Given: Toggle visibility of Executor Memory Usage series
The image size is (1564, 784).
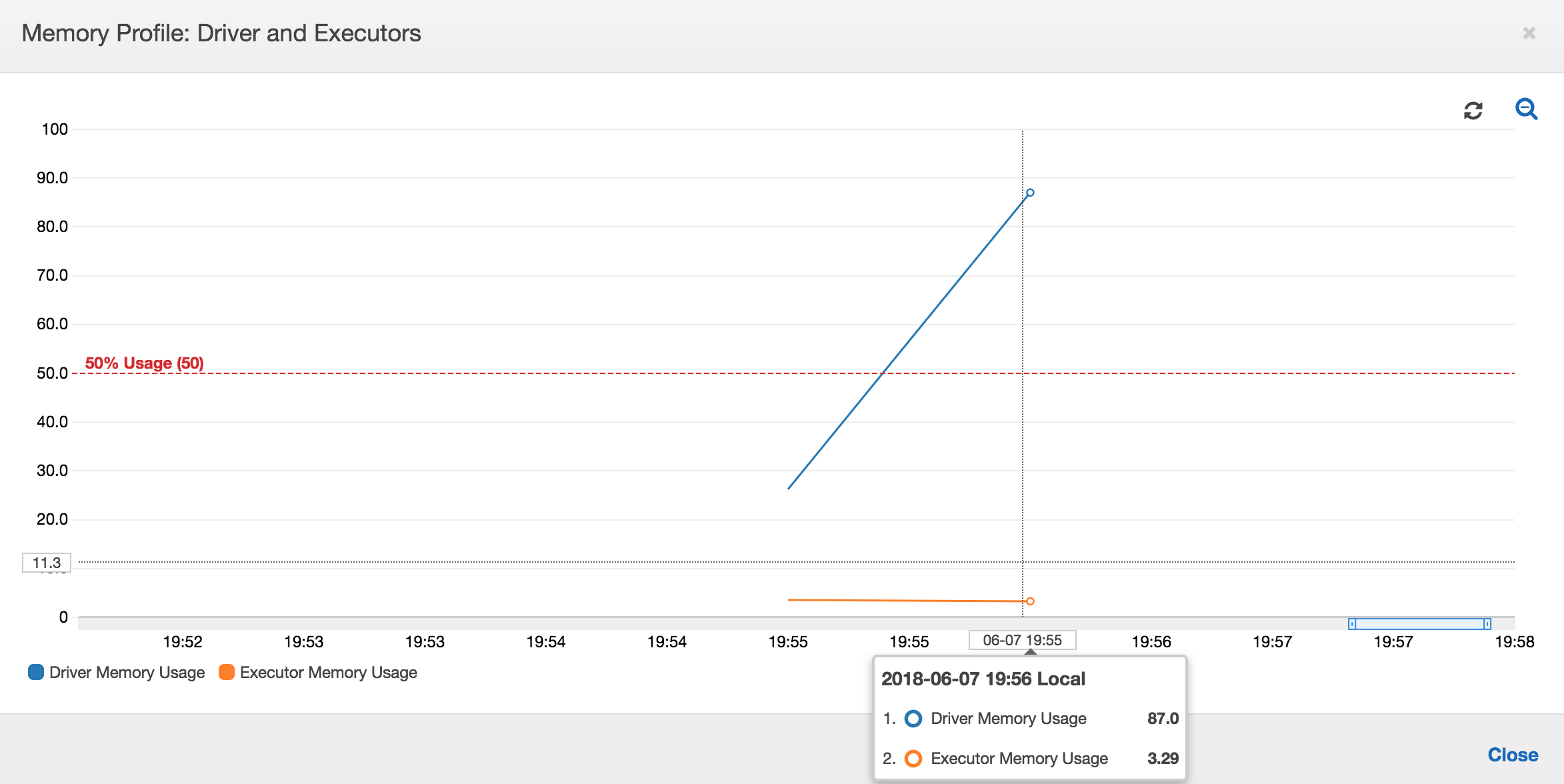Looking at the screenshot, I should [329, 672].
